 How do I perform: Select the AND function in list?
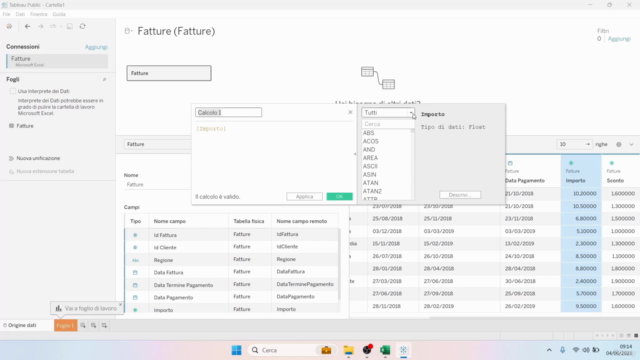coord(369,150)
